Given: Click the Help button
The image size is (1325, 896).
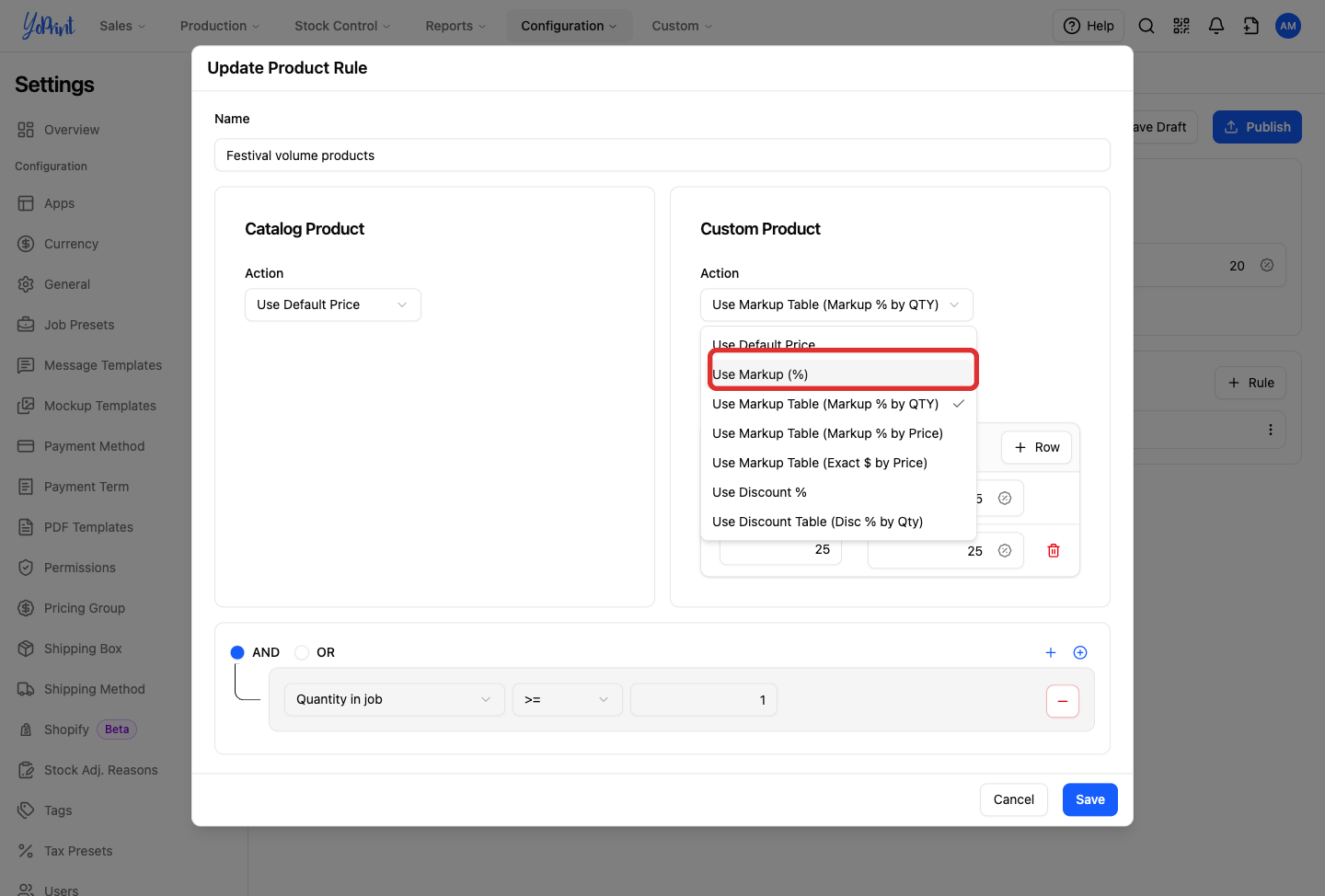Looking at the screenshot, I should point(1089,26).
